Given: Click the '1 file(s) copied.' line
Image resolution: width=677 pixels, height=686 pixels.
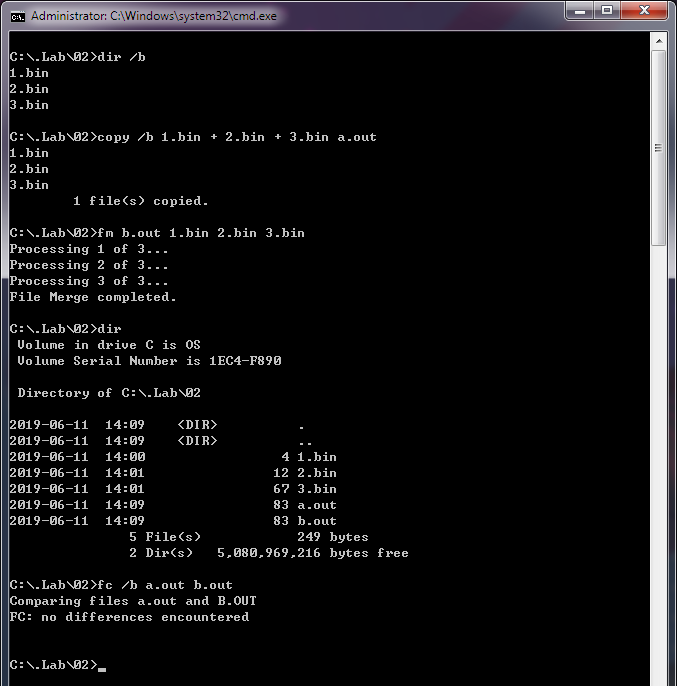Looking at the screenshot, I should pos(140,201).
